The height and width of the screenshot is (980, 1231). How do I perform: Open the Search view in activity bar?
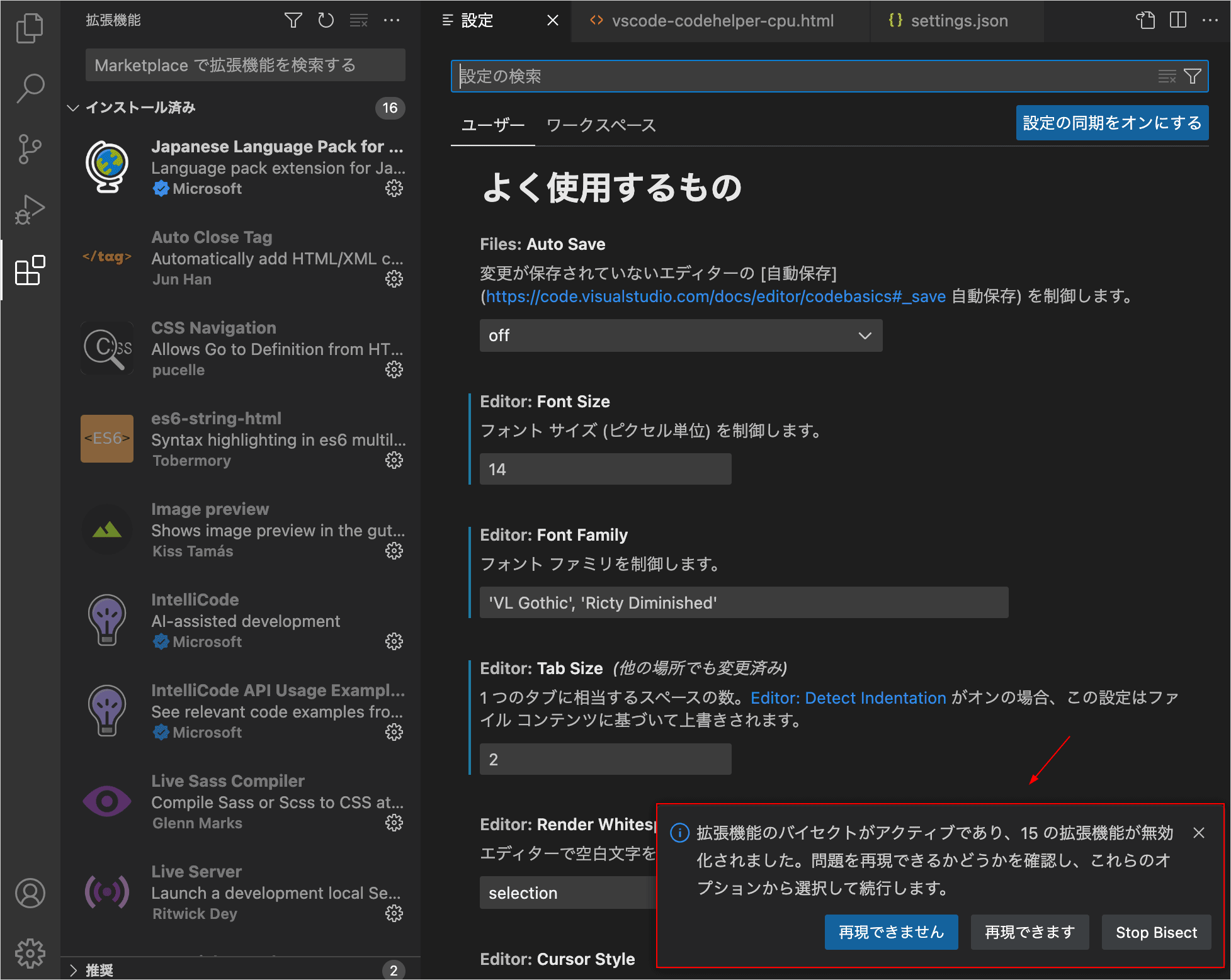coord(30,89)
